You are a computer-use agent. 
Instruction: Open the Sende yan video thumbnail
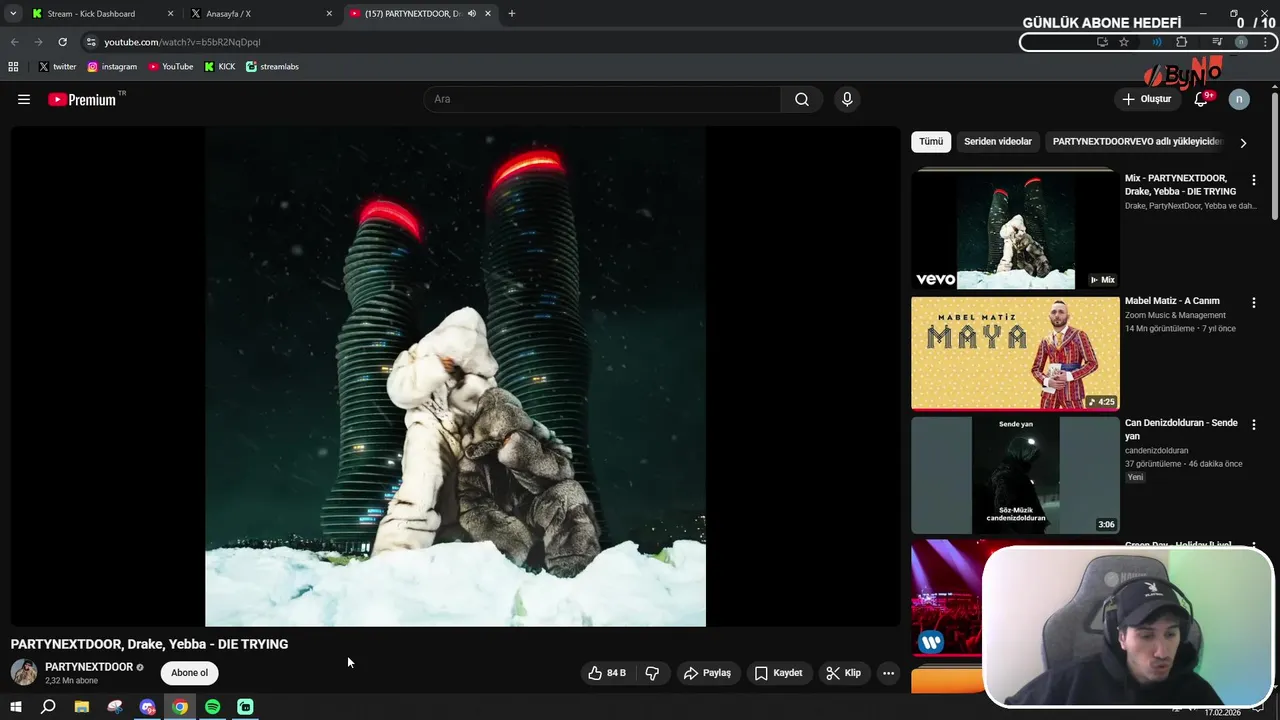point(1015,475)
